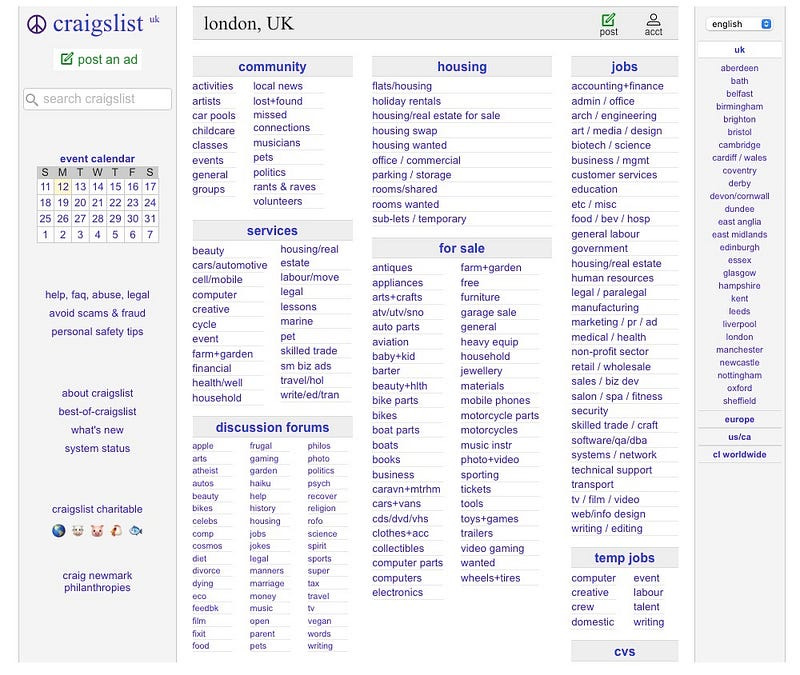Click the craigslist peace sign logo icon
Screen dimensions: 800x675
click(x=37, y=24)
